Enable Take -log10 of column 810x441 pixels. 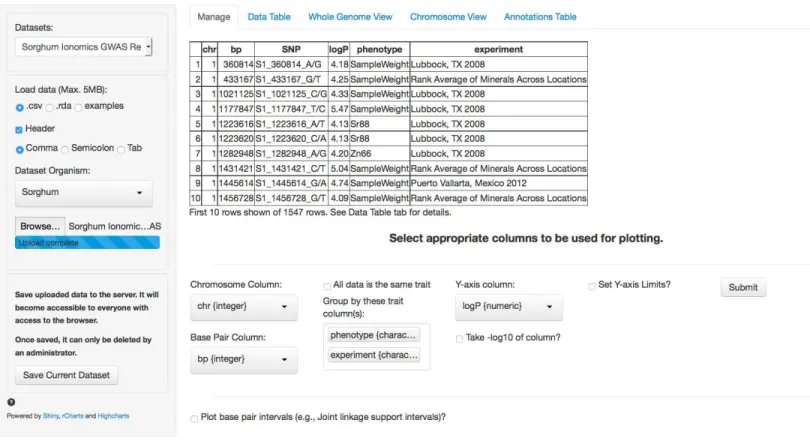(x=459, y=339)
